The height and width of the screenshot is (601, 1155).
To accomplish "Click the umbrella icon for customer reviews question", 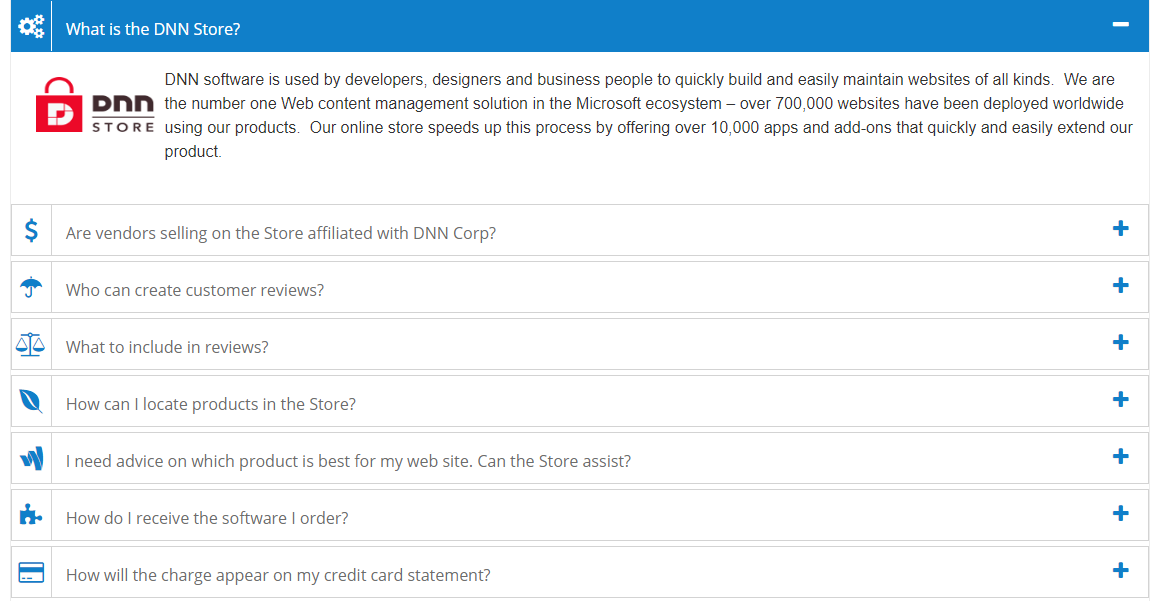I will pyautogui.click(x=31, y=287).
